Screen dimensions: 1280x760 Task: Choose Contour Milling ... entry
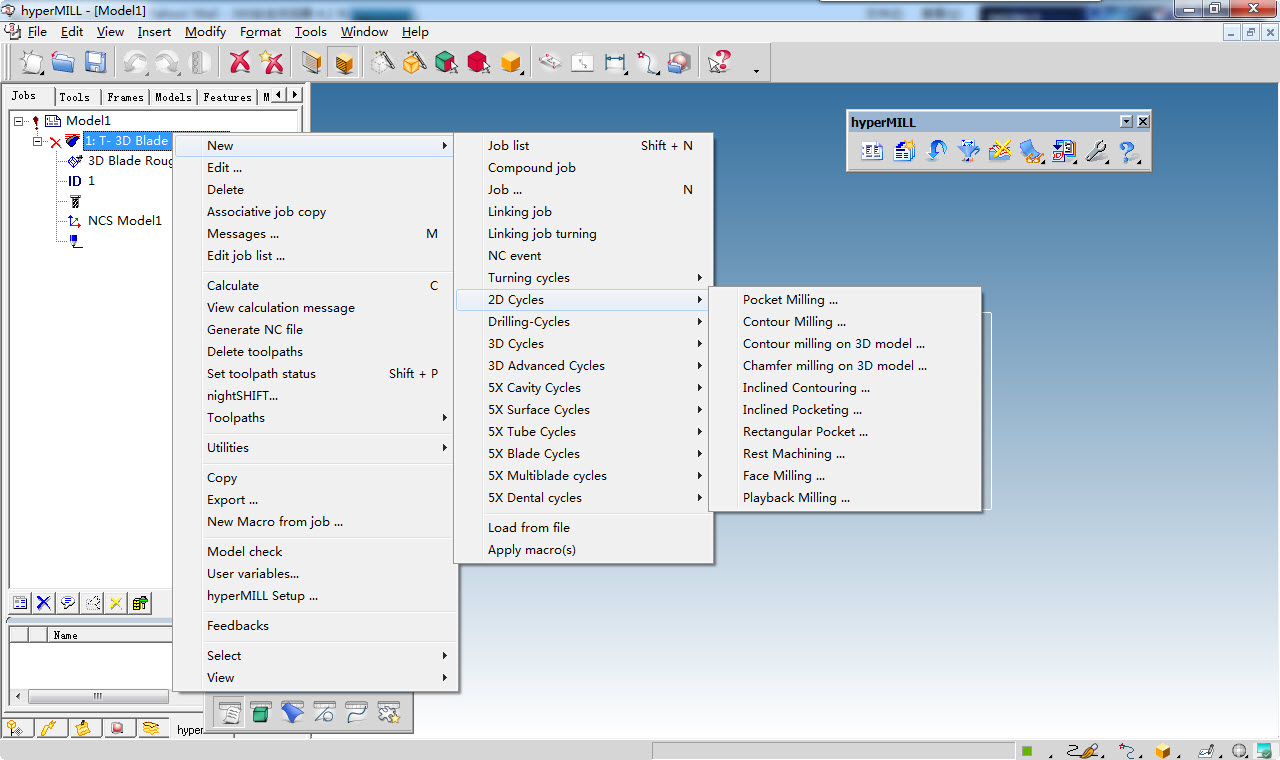coord(845,322)
